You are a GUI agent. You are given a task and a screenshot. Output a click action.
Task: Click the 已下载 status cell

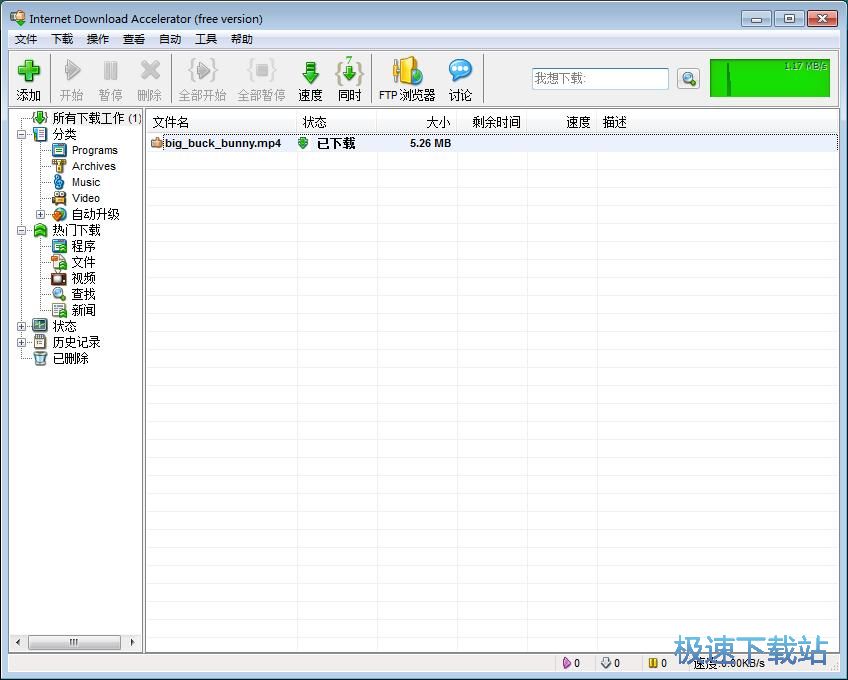pos(336,143)
